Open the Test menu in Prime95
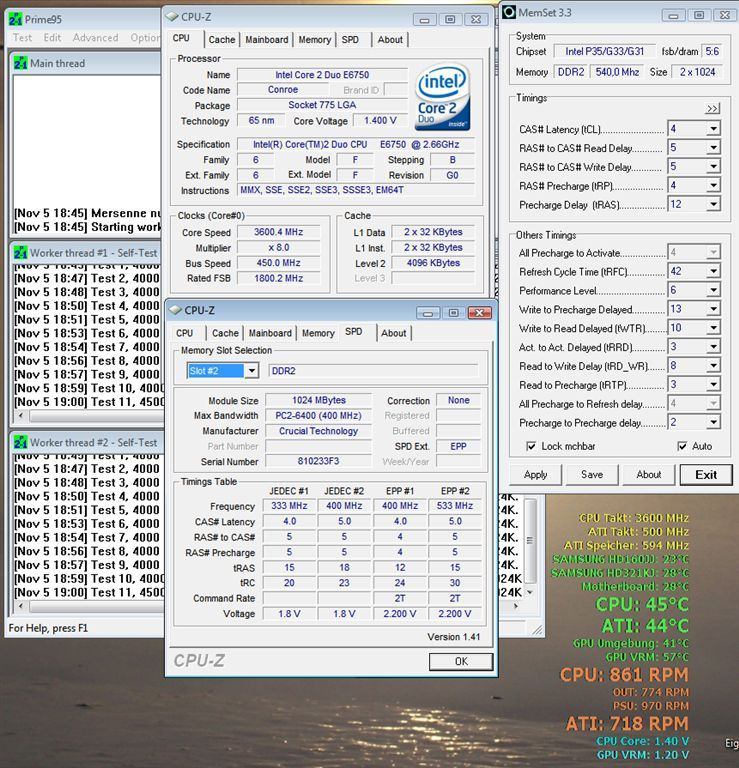739x768 pixels. point(22,38)
